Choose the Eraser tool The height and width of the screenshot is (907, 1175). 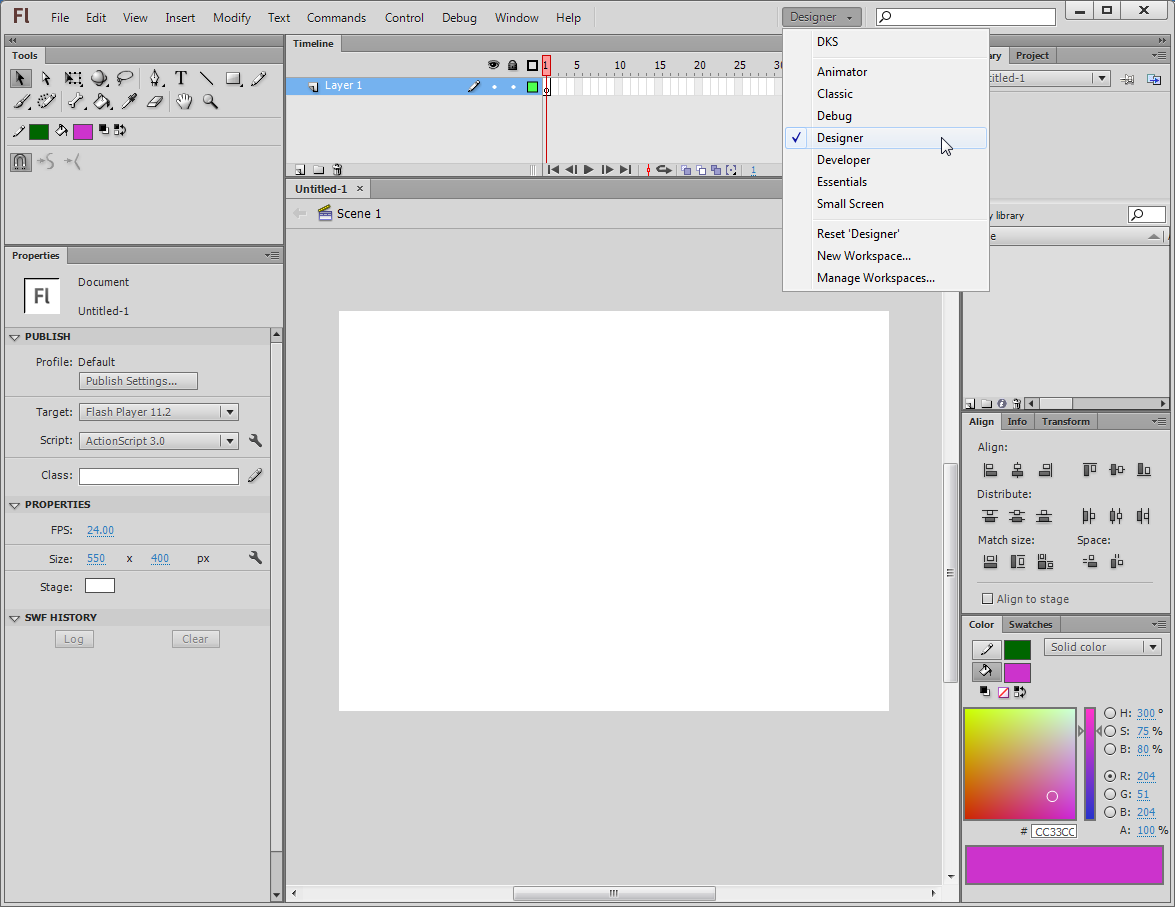coord(154,101)
